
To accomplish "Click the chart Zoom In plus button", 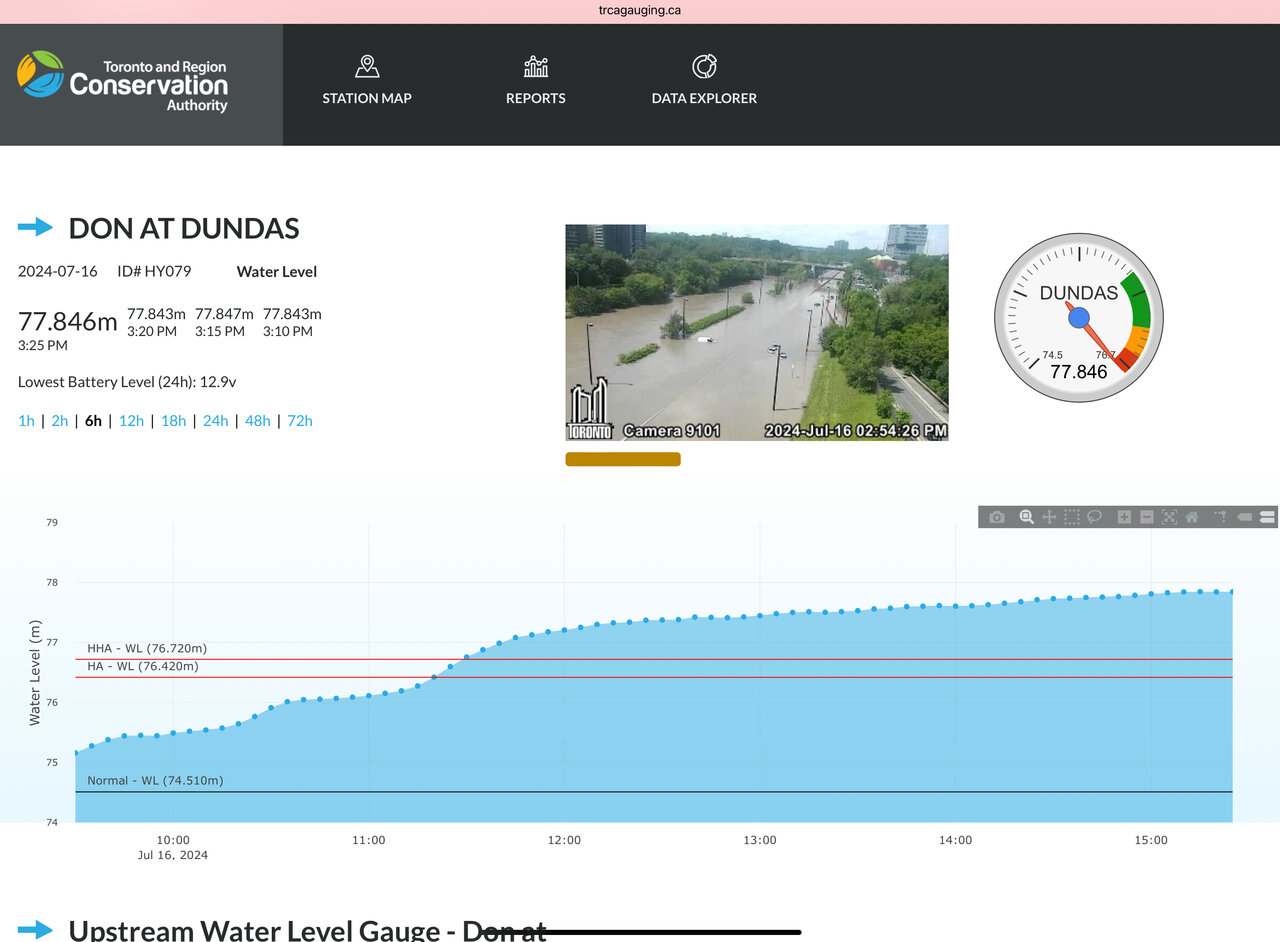I will tap(1124, 517).
